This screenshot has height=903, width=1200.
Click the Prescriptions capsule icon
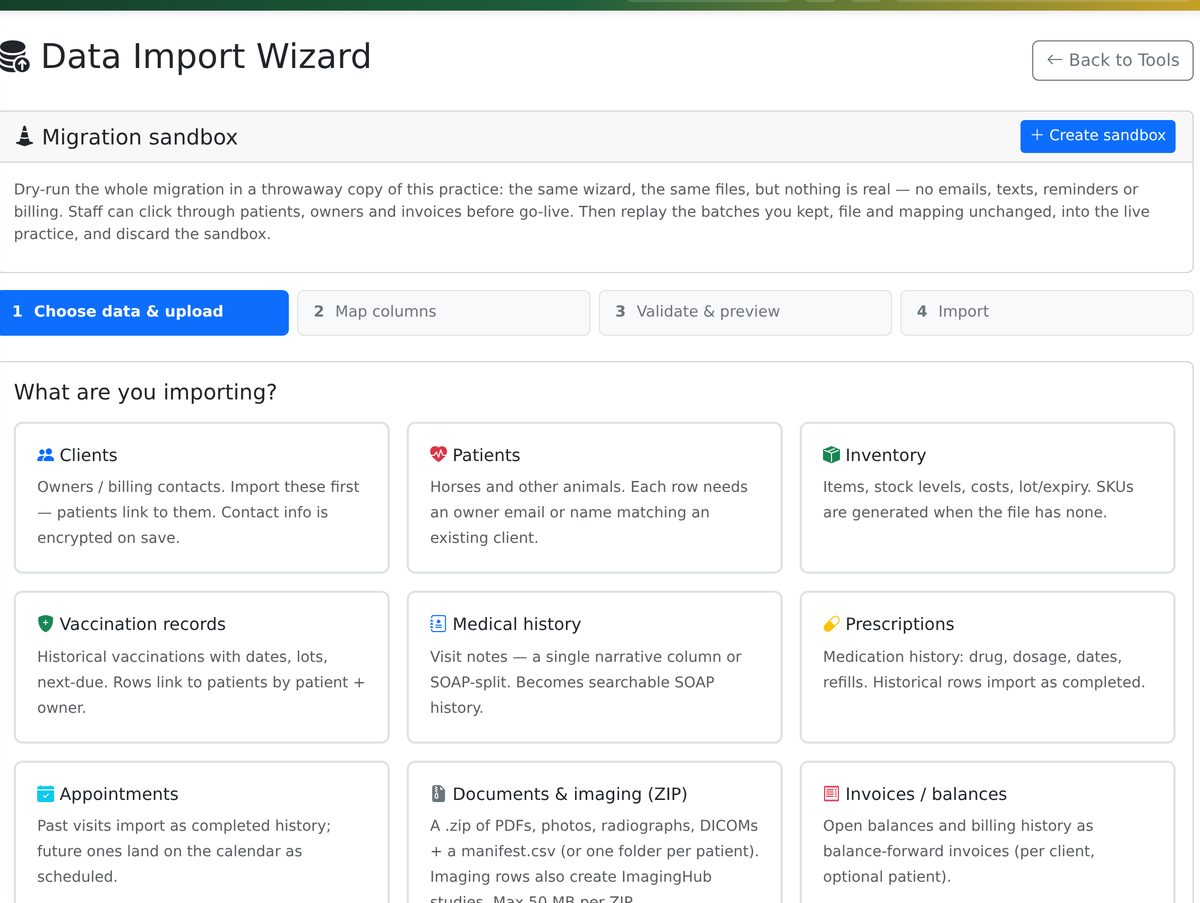tap(831, 624)
